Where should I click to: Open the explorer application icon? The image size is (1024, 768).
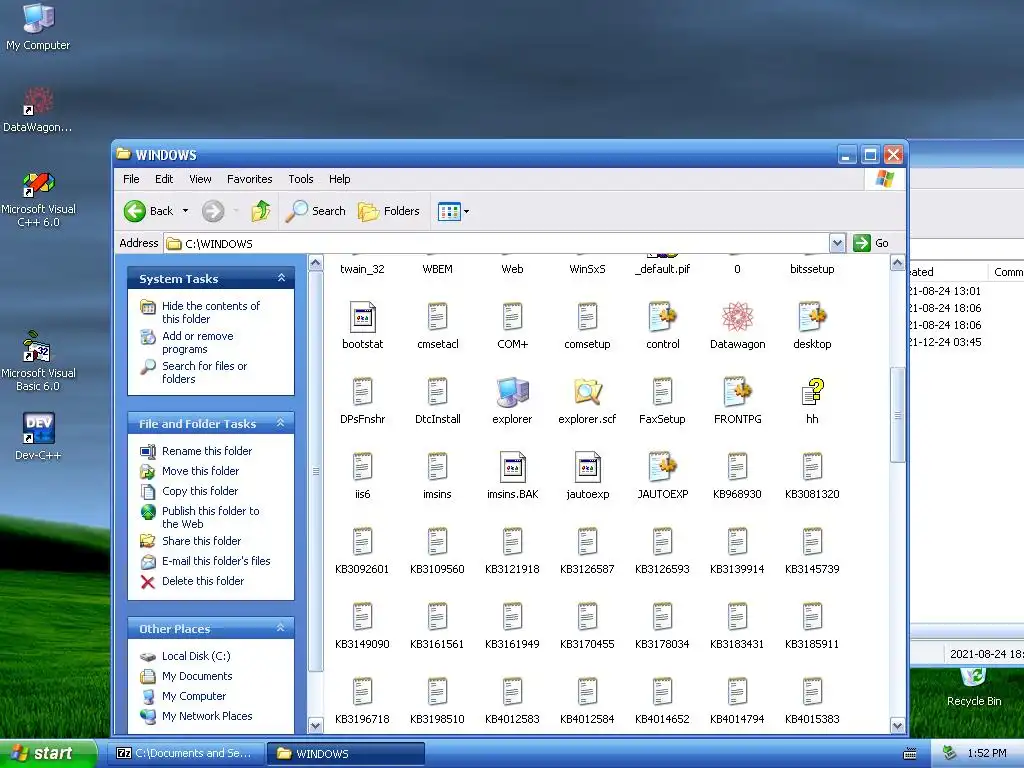pyautogui.click(x=512, y=392)
